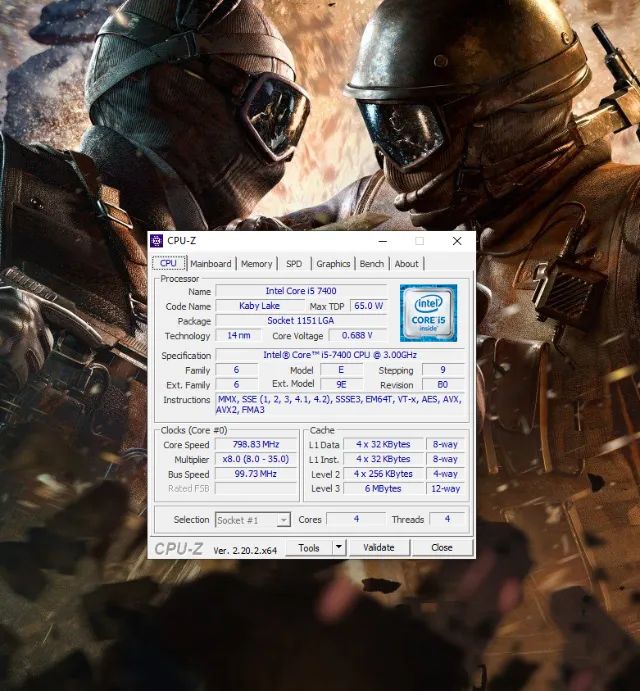Viewport: 640px width, 691px height.
Task: Open the About tab
Action: (x=406, y=264)
